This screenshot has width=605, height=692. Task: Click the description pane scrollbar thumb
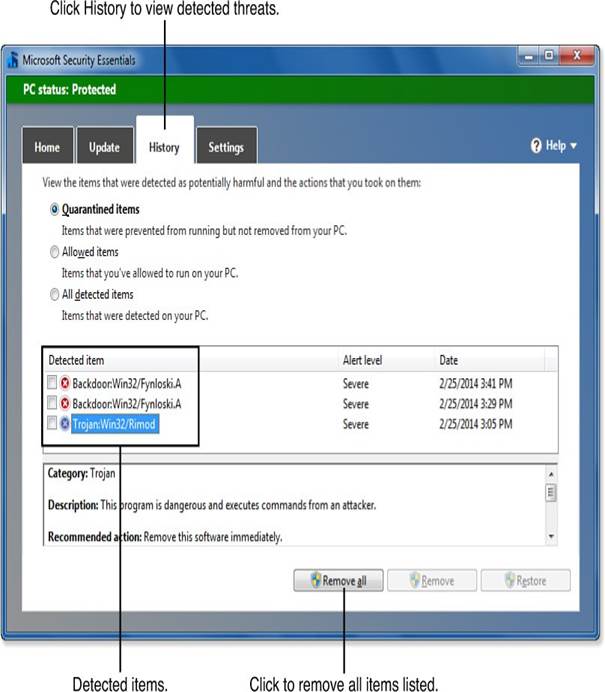tap(551, 493)
